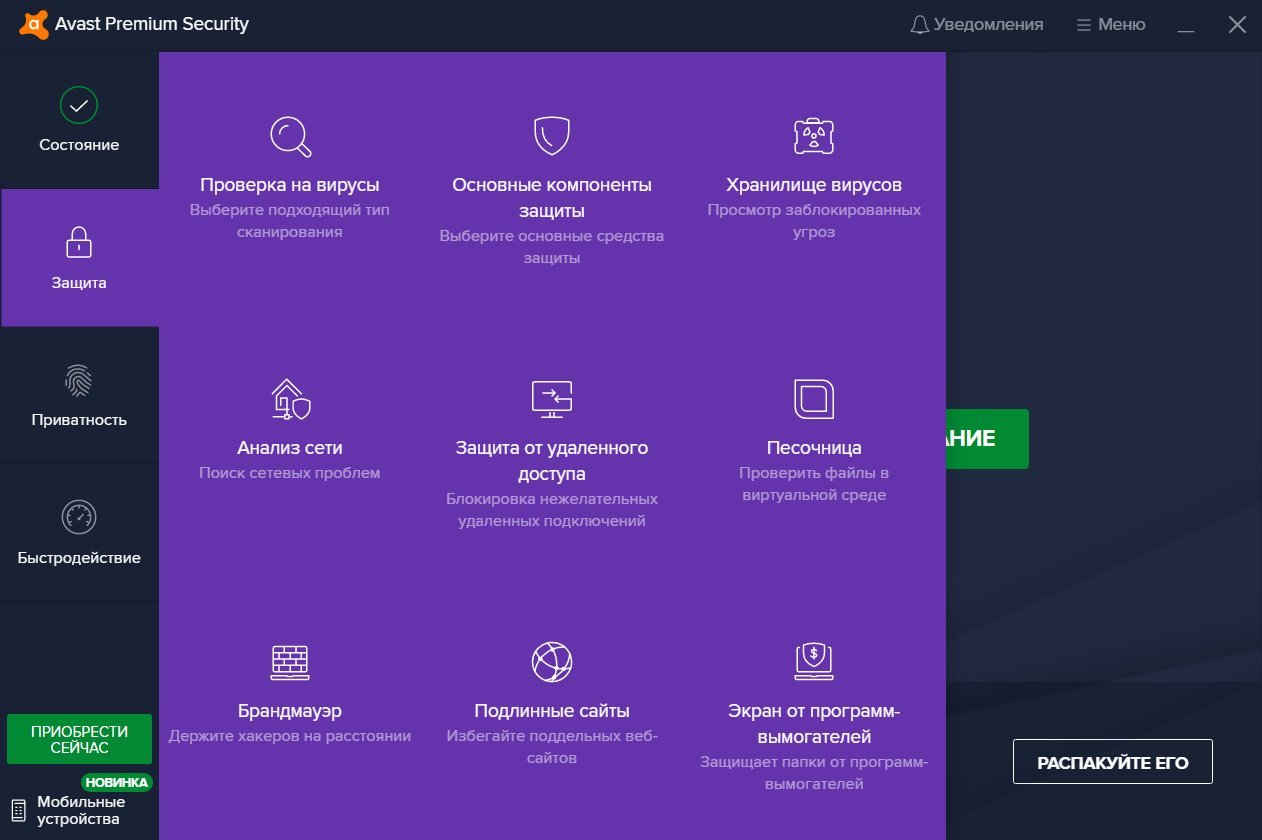Click the firewall brick wall icon
This screenshot has width=1262, height=840.
point(290,662)
